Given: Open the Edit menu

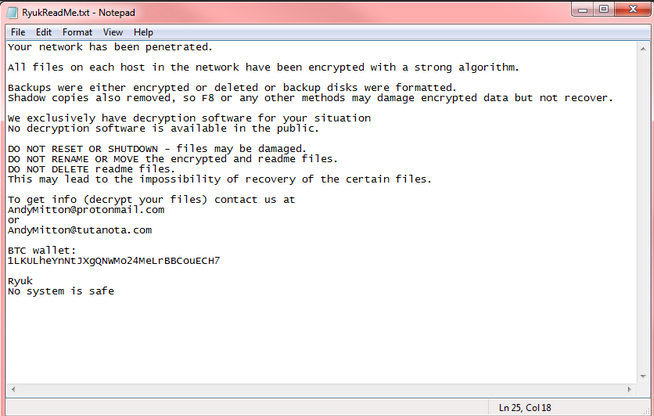Looking at the screenshot, I should click(x=43, y=32).
